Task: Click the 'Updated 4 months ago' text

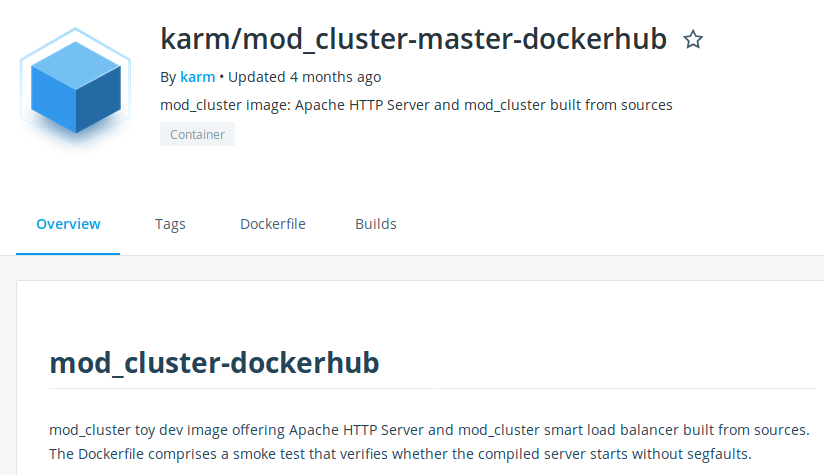Action: [305, 77]
